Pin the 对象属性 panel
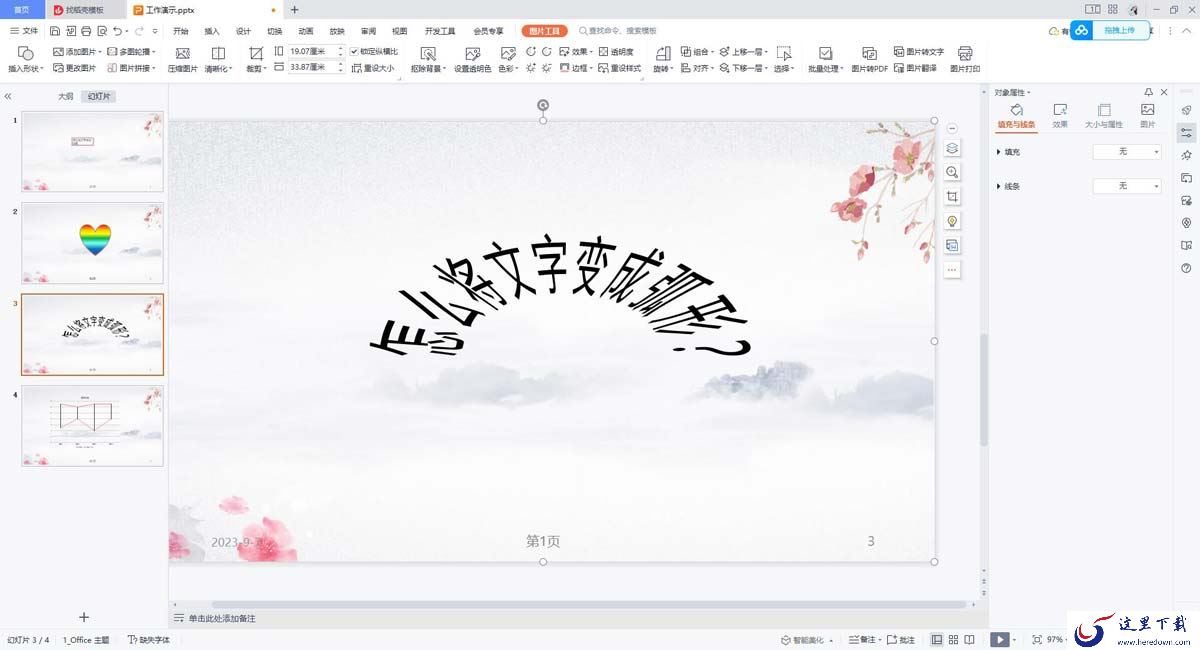Screen dimensions: 1200x650 1149,92
